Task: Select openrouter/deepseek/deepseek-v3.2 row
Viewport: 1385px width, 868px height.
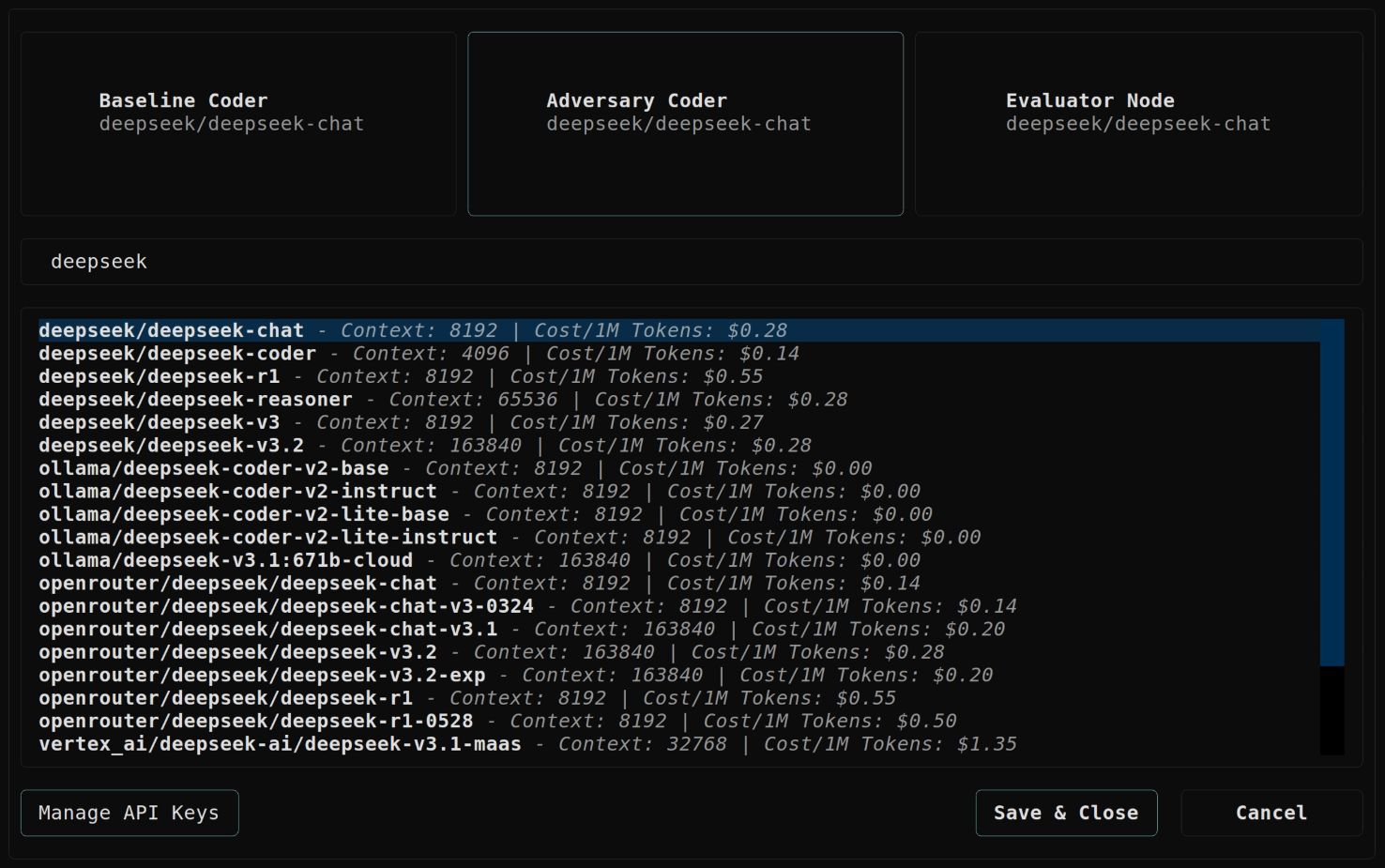Action: coord(679,652)
